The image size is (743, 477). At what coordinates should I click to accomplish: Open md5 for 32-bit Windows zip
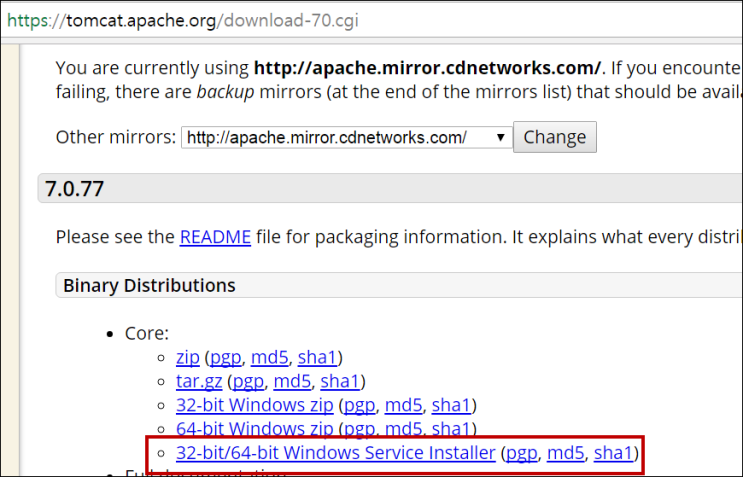pos(403,405)
